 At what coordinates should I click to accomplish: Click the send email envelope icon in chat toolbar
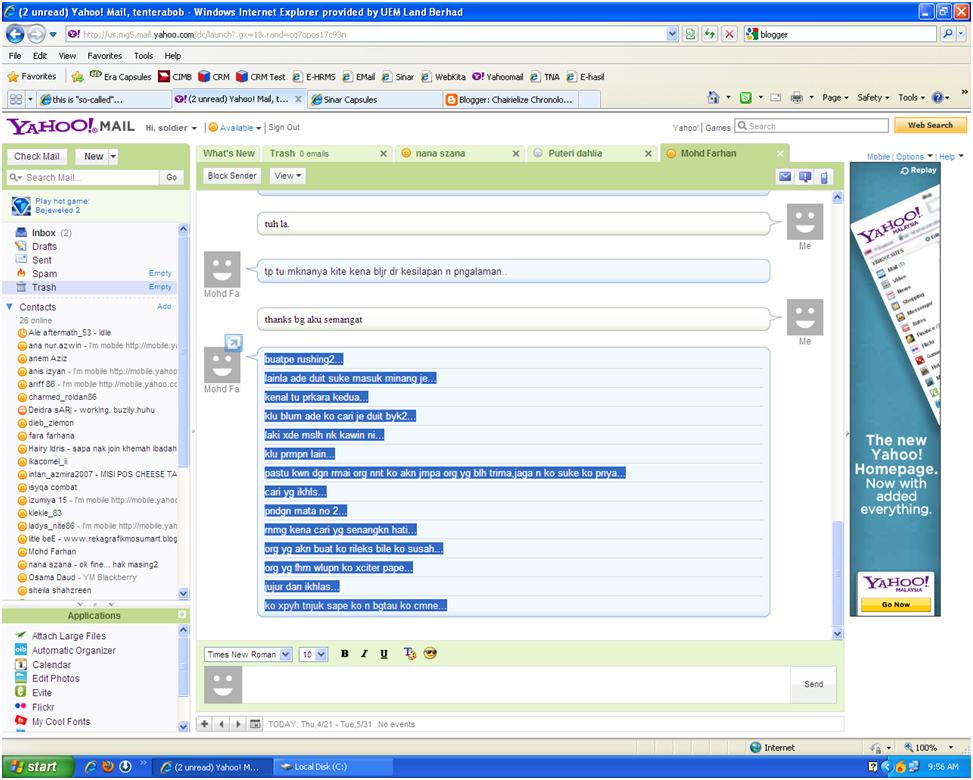click(785, 177)
